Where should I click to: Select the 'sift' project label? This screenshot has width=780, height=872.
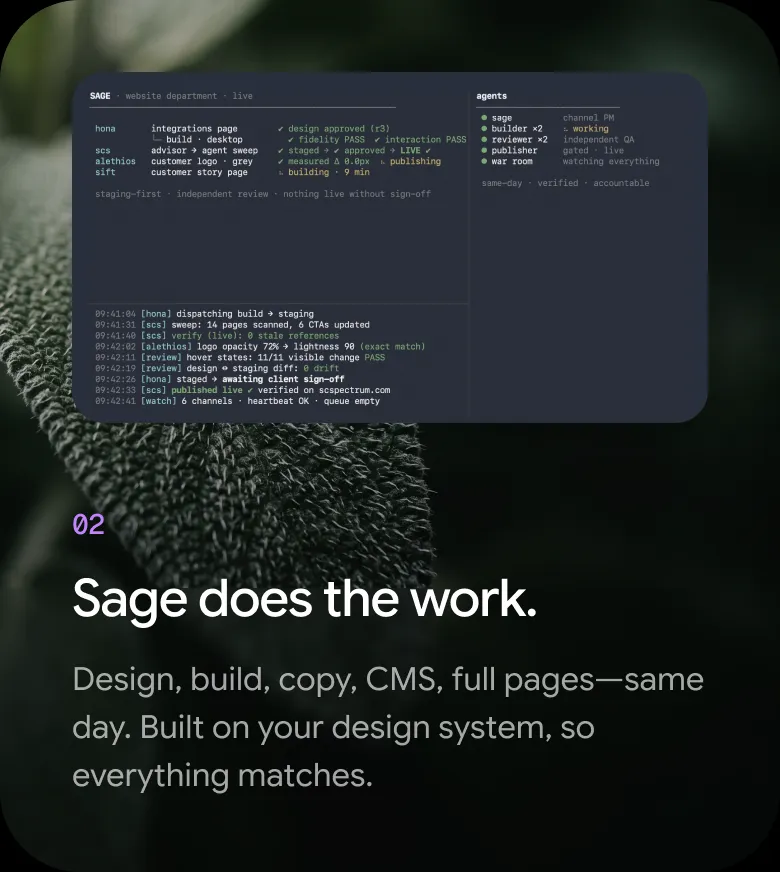click(x=105, y=172)
